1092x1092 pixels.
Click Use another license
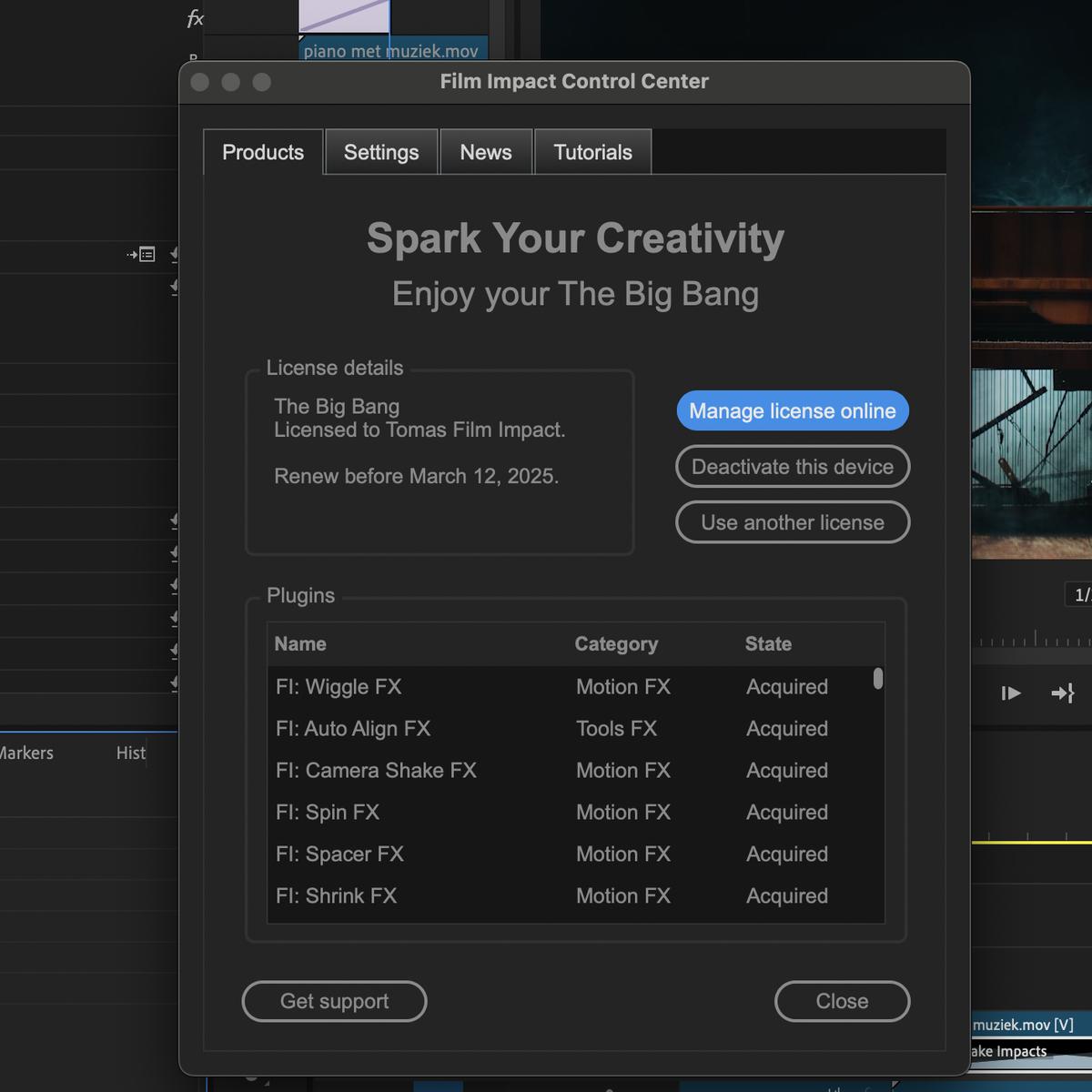tap(792, 522)
